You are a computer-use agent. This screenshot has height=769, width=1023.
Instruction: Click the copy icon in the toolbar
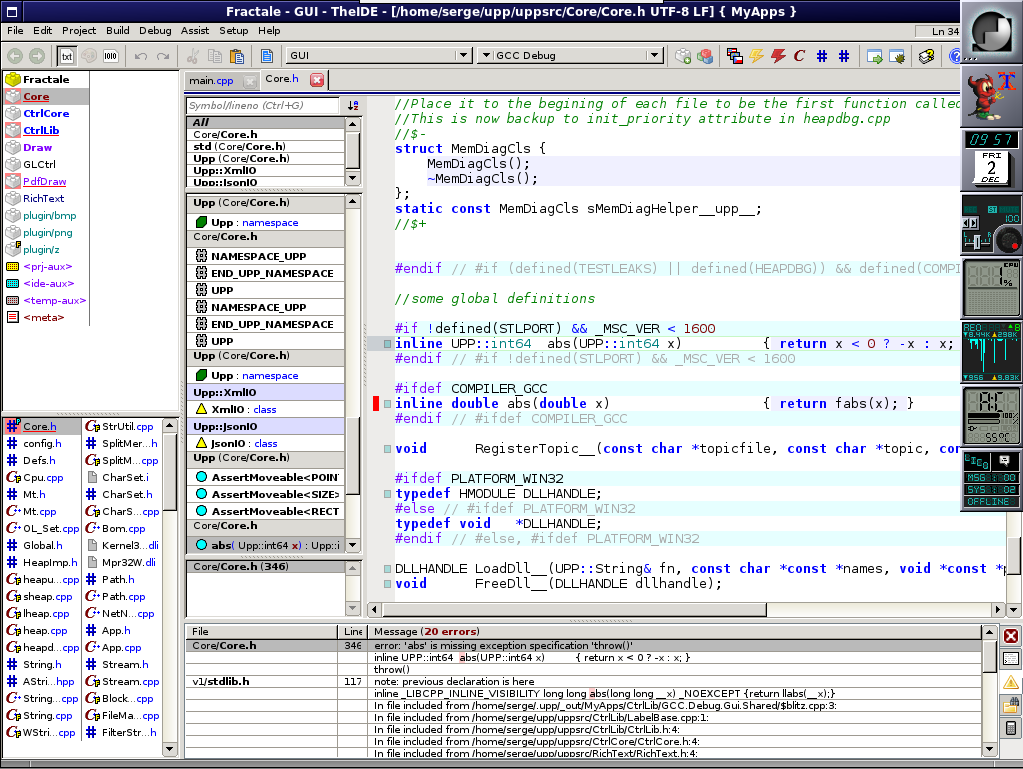(x=215, y=56)
